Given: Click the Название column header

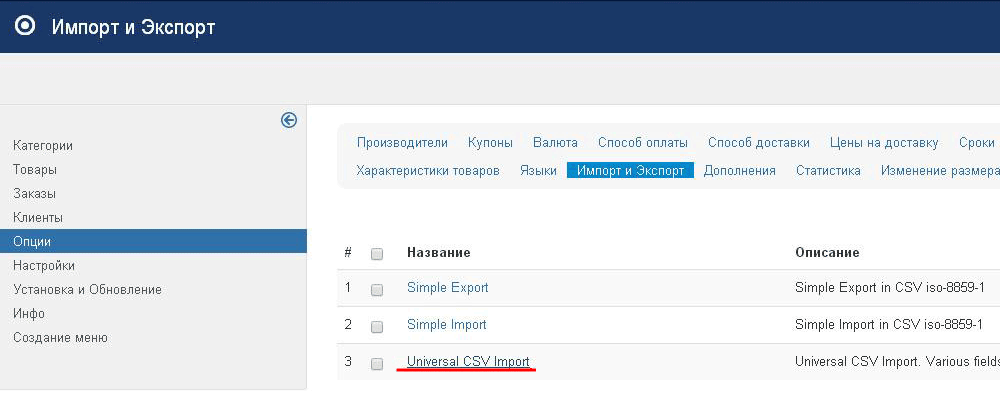Looking at the screenshot, I should tap(438, 253).
